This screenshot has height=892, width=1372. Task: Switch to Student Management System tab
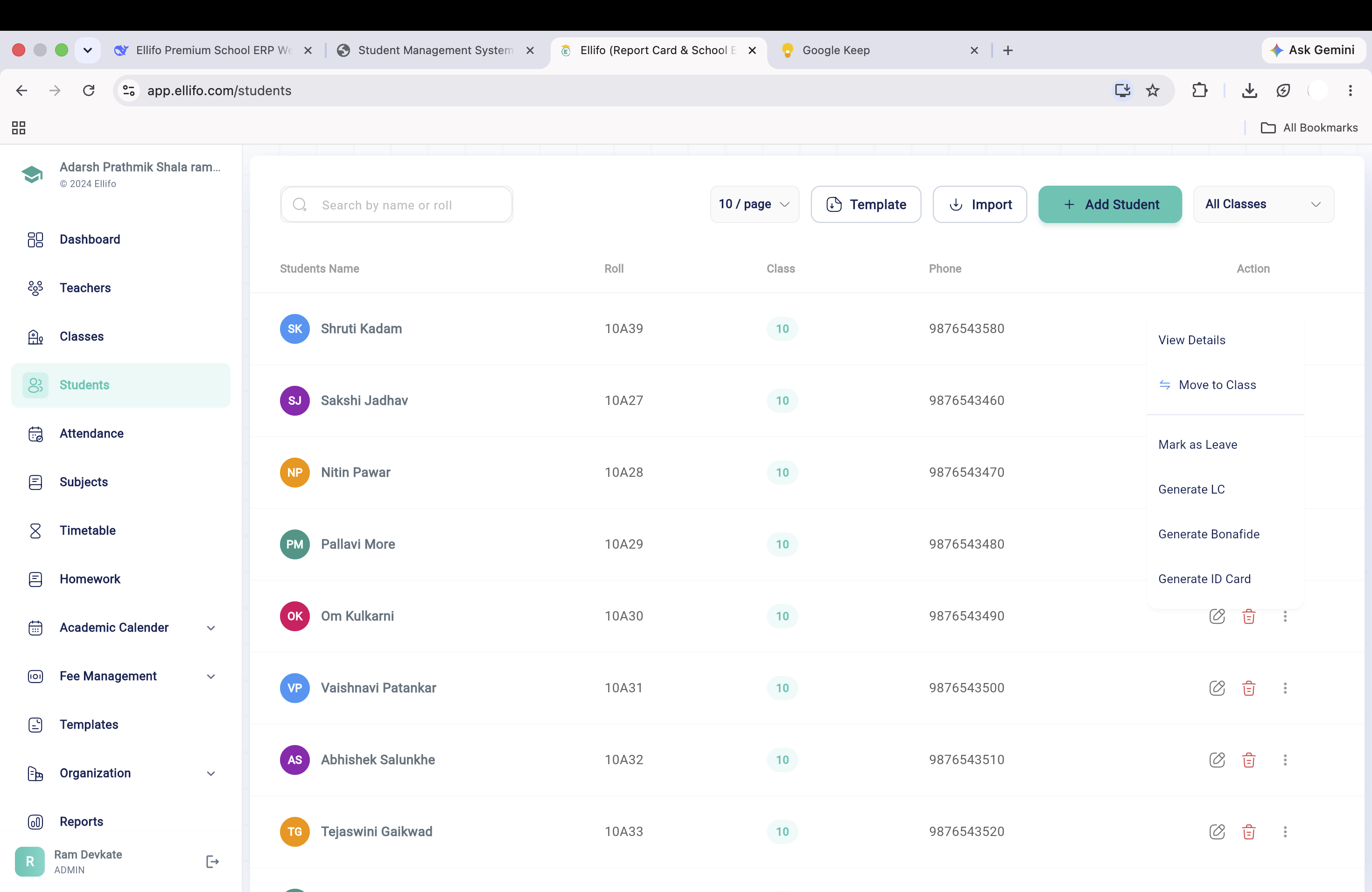[435, 50]
